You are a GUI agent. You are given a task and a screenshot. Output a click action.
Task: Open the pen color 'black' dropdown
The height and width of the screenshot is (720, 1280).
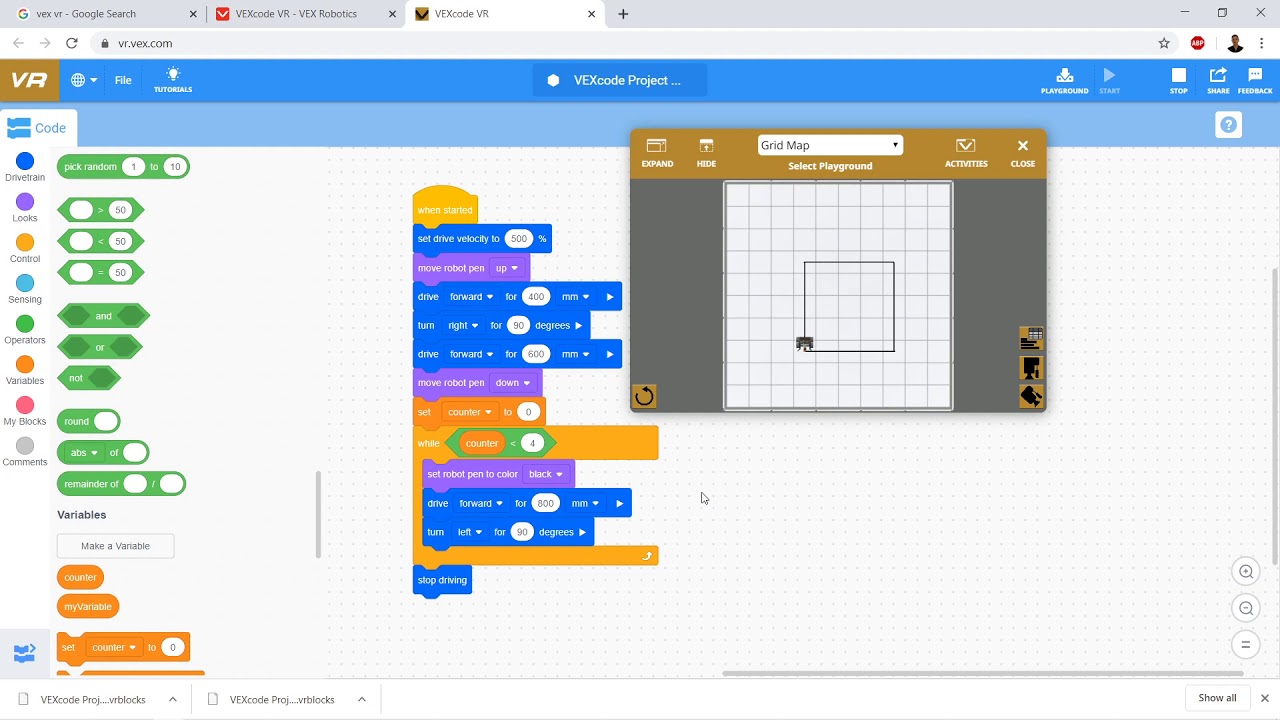[546, 474]
